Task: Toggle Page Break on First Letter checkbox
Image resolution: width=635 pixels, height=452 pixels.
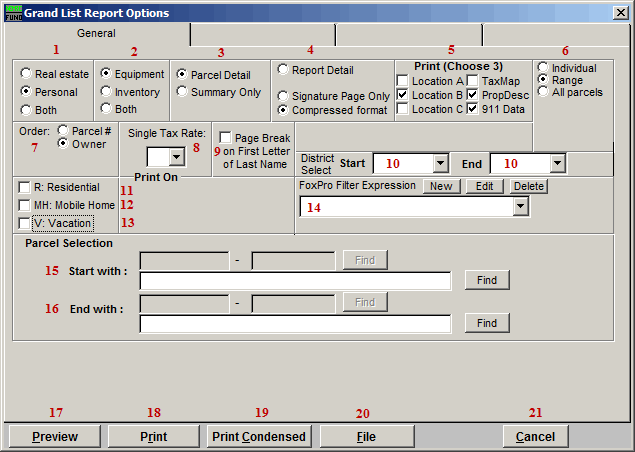Action: [x=226, y=138]
